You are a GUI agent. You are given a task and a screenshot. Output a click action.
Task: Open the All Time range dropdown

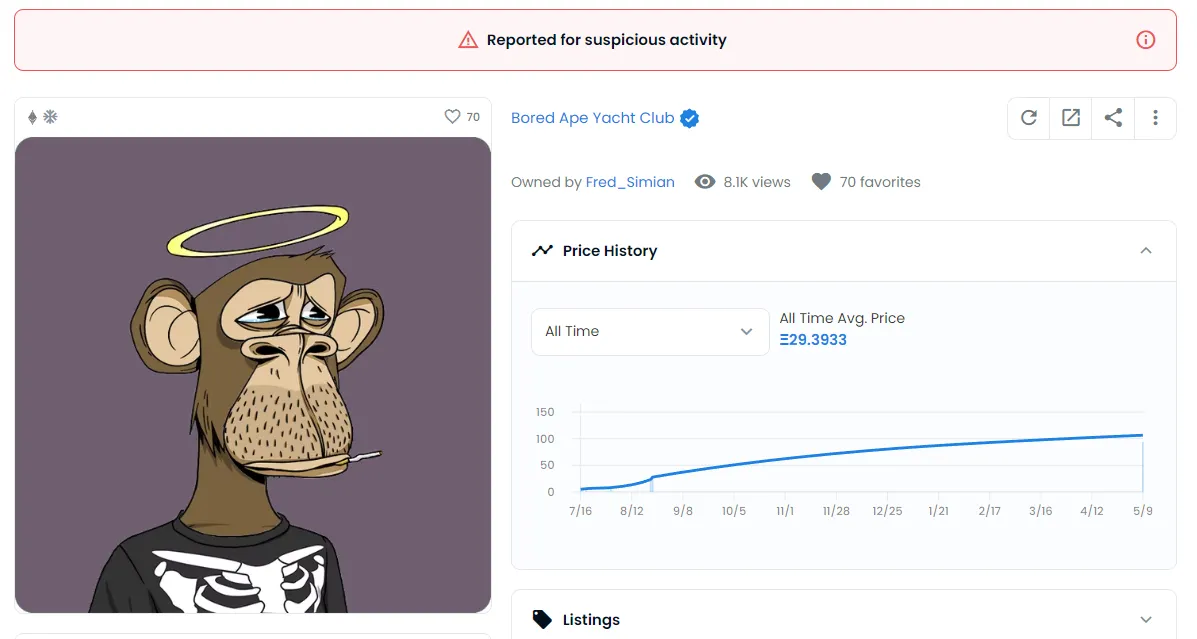[649, 331]
